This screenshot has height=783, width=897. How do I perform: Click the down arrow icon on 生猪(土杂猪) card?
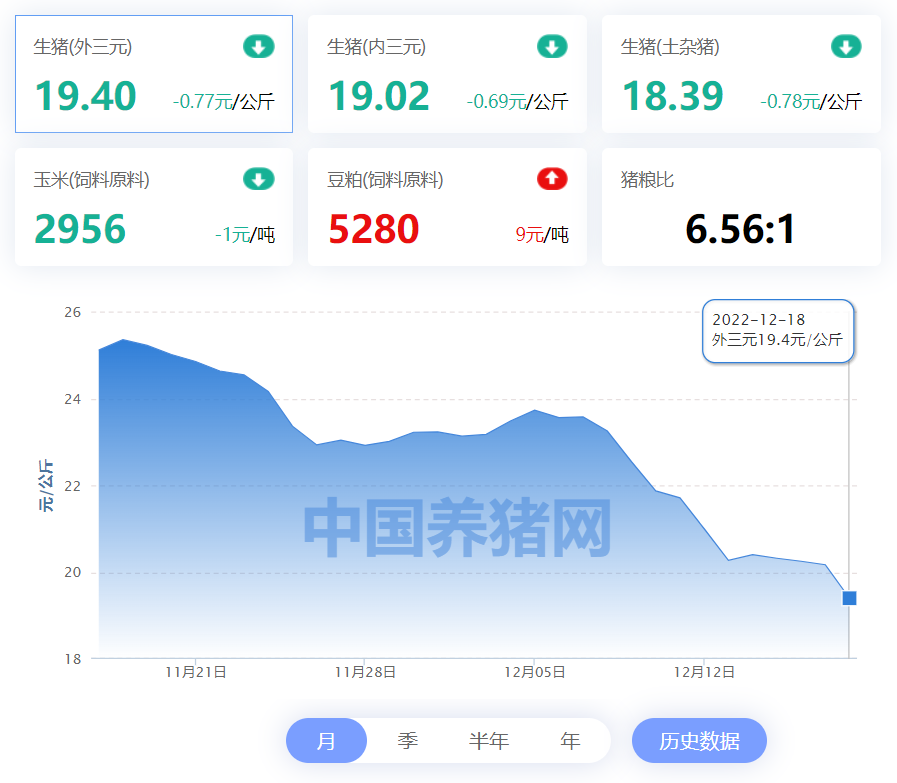[846, 46]
